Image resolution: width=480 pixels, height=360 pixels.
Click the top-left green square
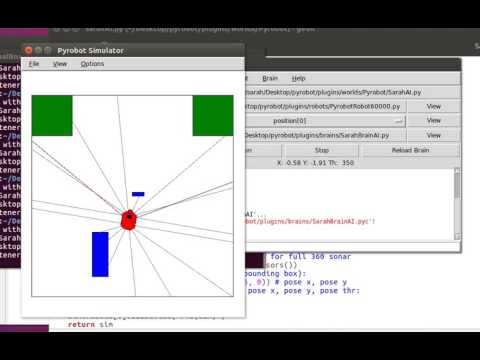pyautogui.click(x=52, y=116)
